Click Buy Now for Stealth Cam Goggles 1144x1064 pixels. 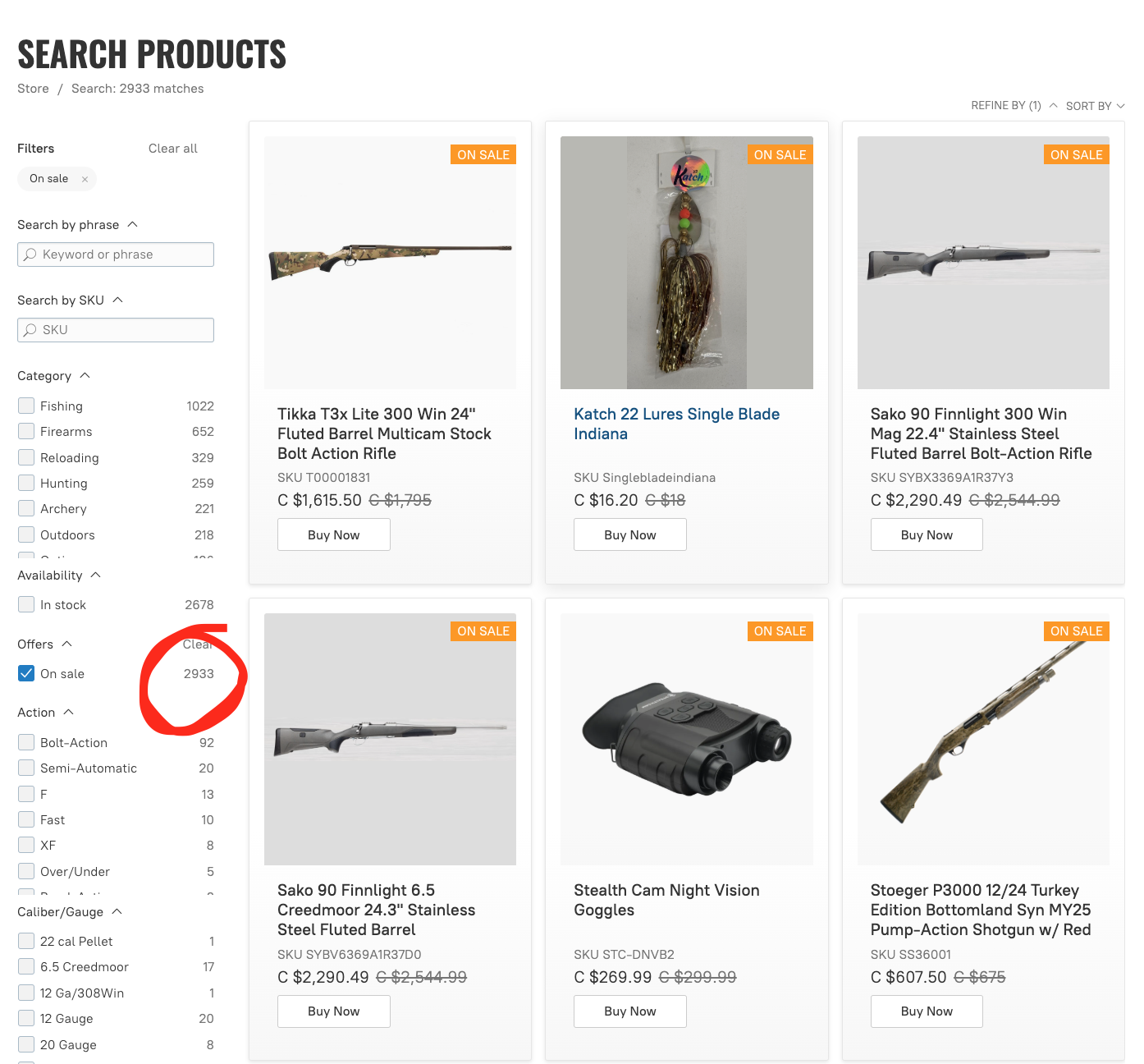click(x=629, y=1011)
